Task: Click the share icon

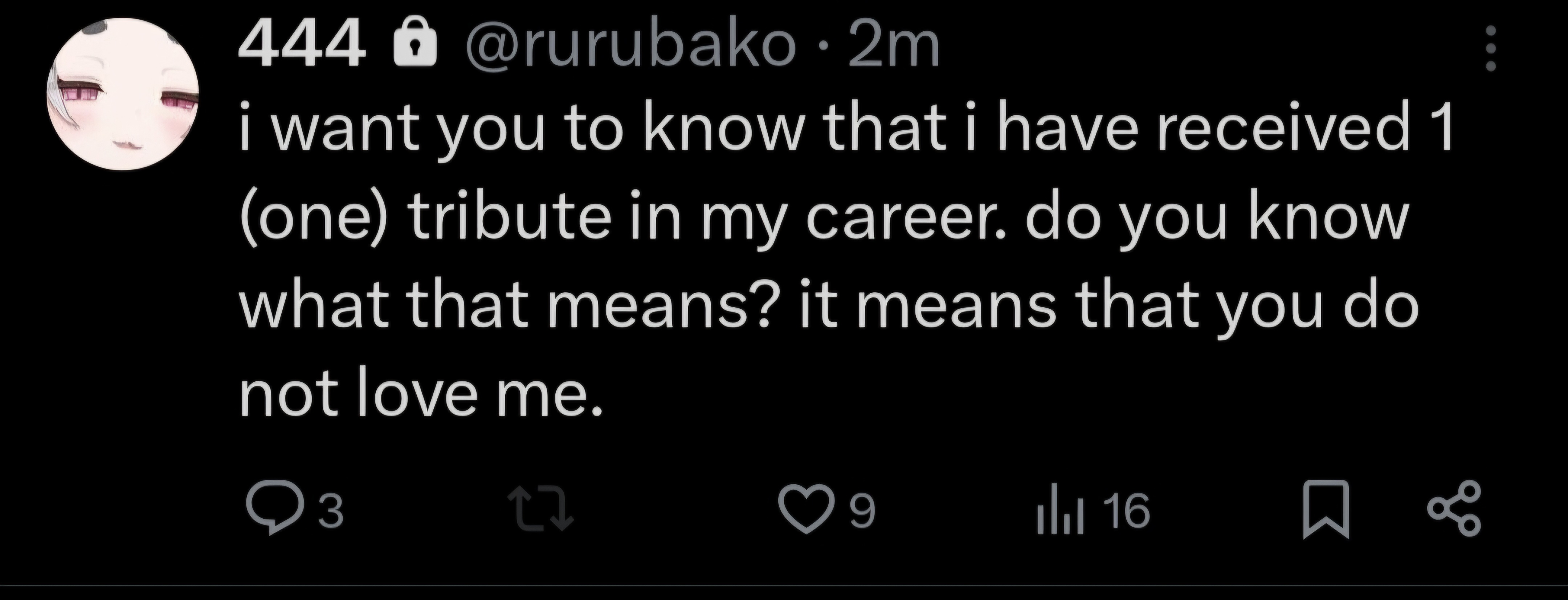Action: [x=1454, y=508]
